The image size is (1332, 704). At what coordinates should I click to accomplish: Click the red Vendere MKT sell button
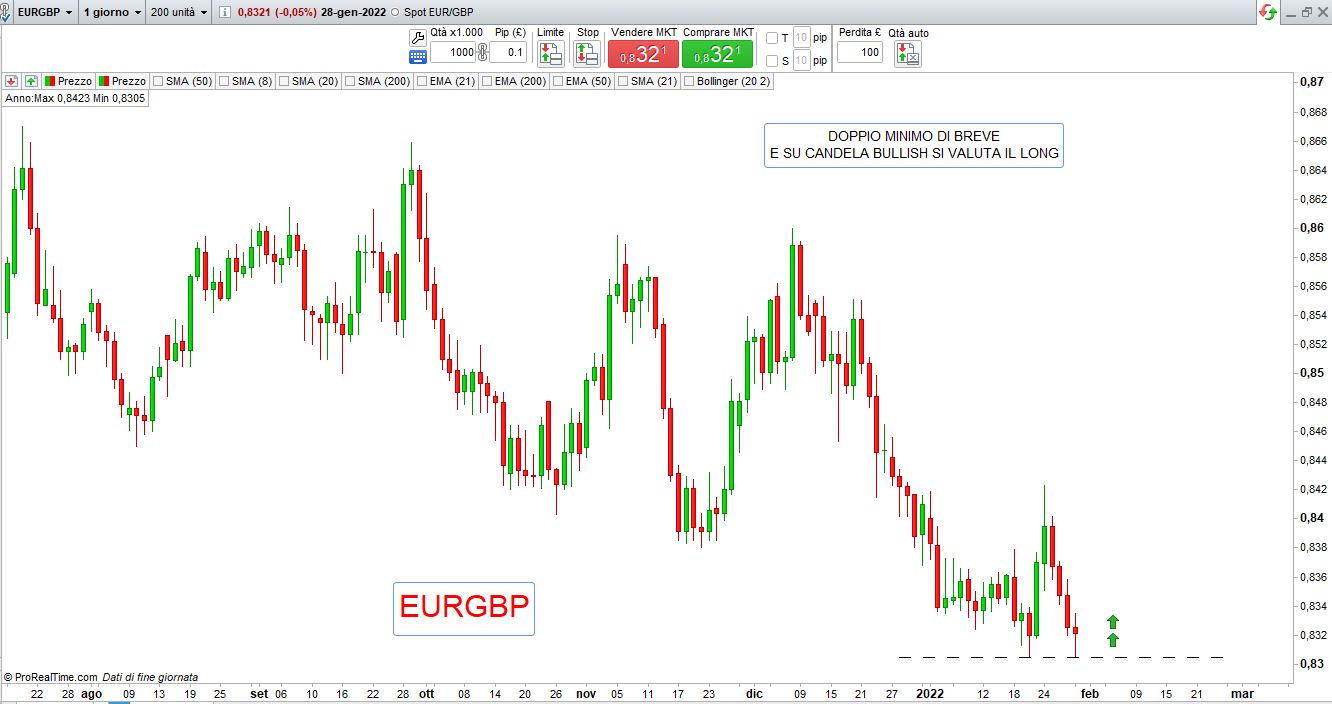pos(644,54)
